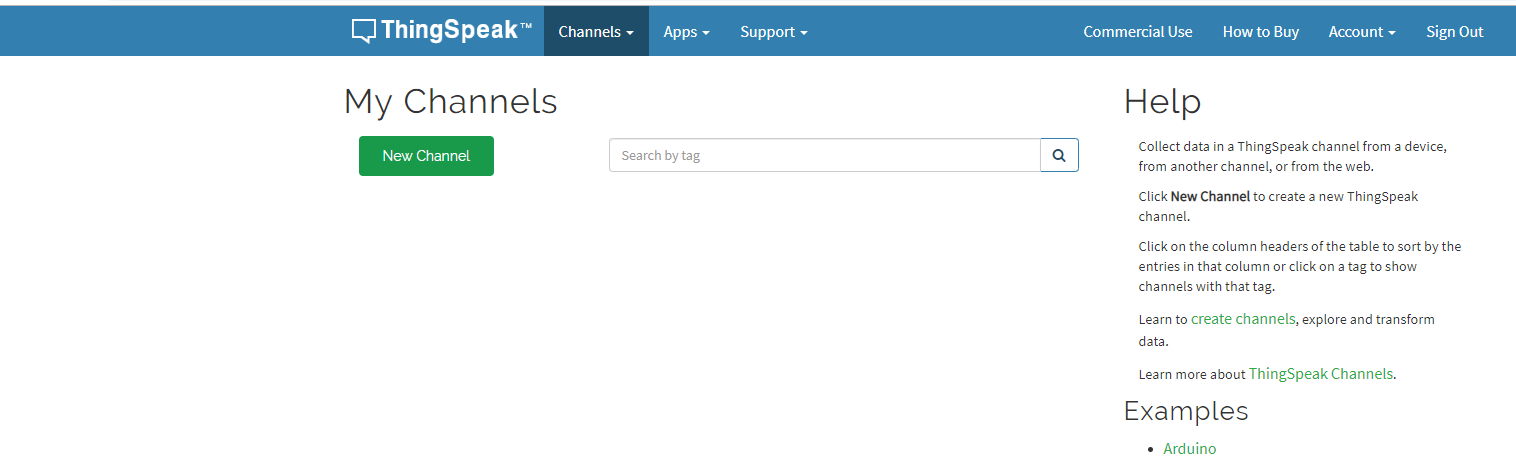Go to How to Buy
Screen dimensions: 1516x467
1261,31
